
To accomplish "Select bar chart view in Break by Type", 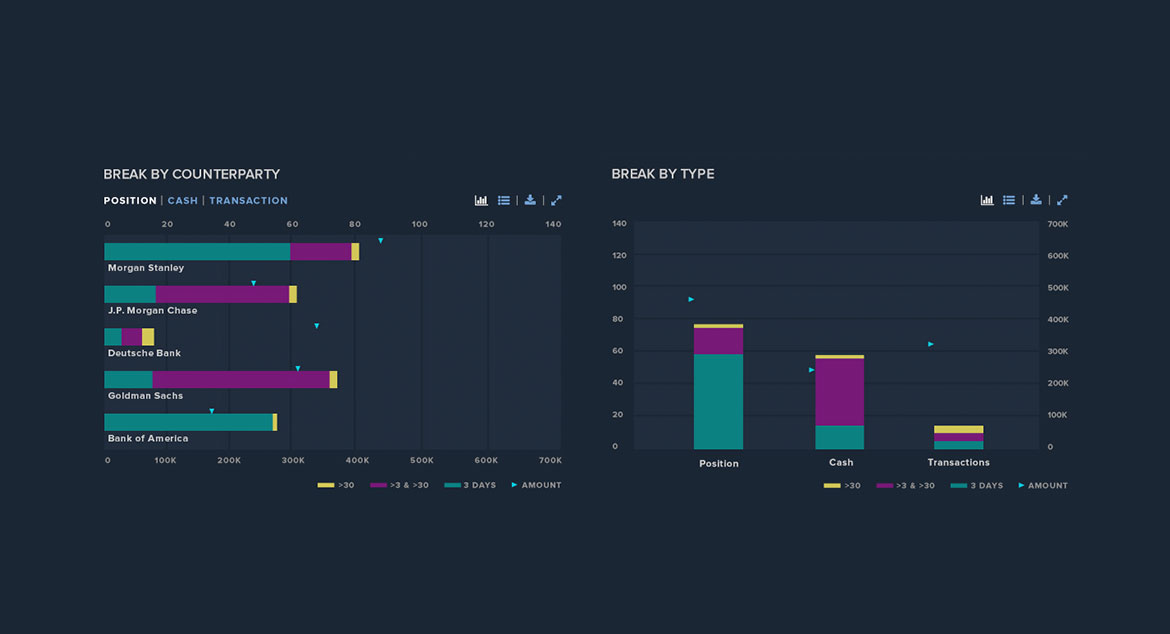I will 987,200.
